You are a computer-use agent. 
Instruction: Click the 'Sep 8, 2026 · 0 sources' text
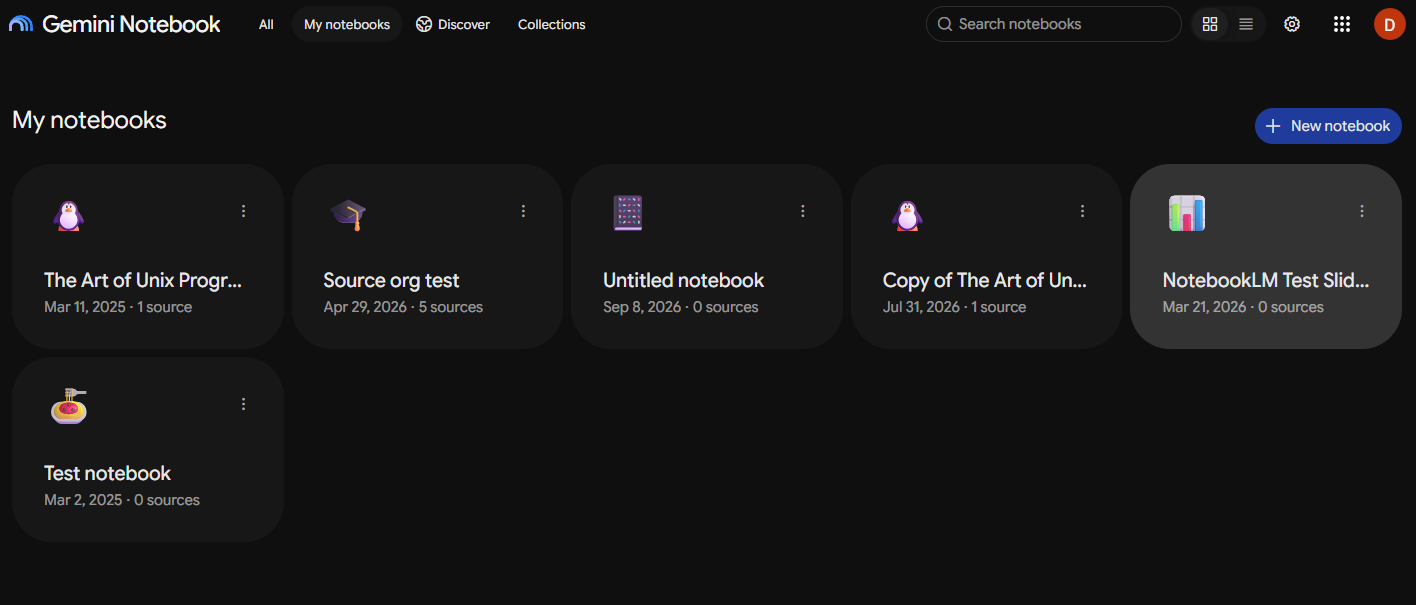click(681, 307)
